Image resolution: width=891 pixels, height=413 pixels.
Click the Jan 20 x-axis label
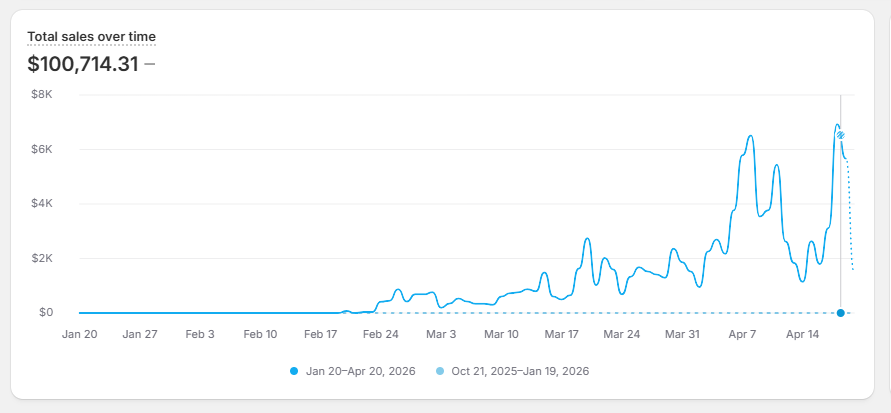[79, 335]
